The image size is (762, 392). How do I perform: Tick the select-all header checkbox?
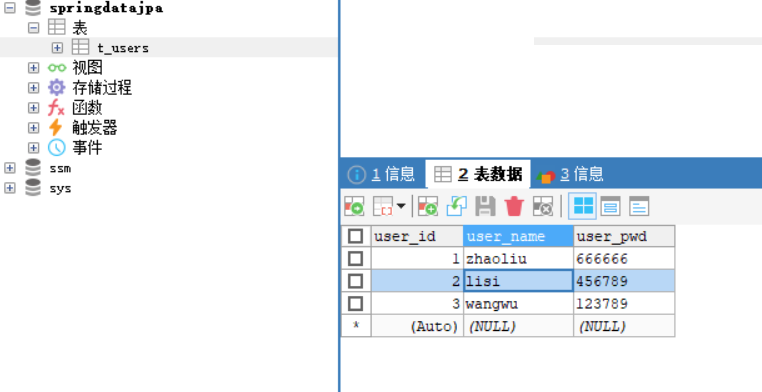(356, 237)
